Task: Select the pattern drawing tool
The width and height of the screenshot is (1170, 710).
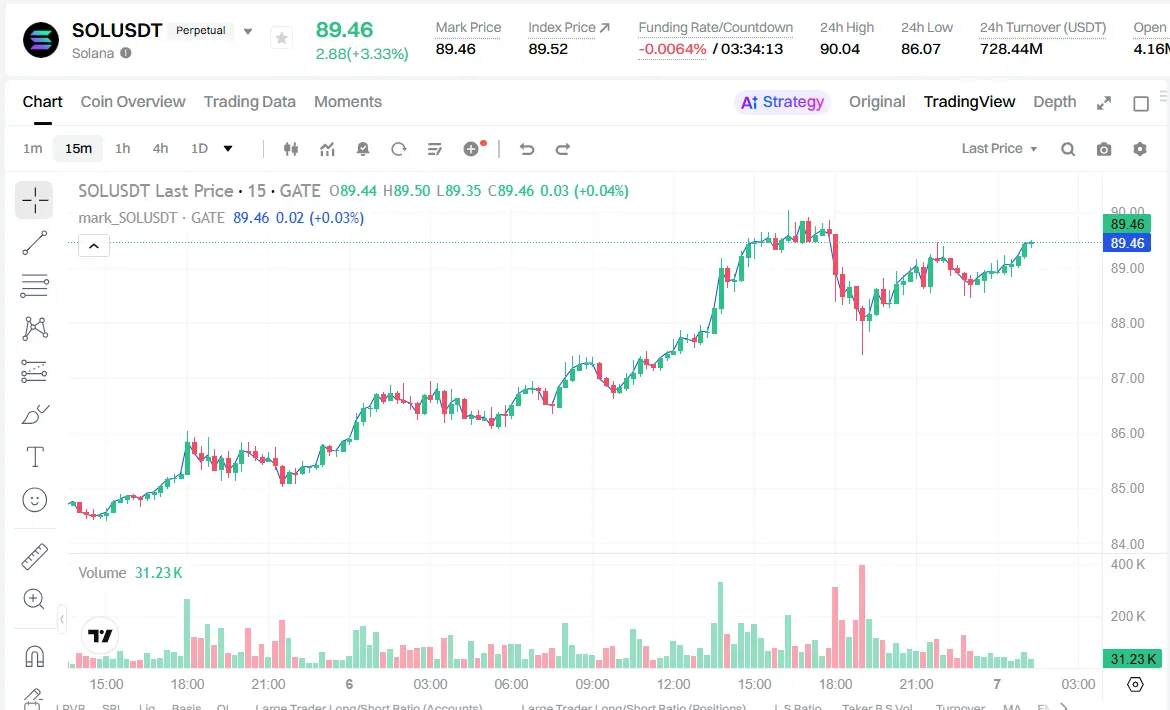Action: click(x=34, y=328)
